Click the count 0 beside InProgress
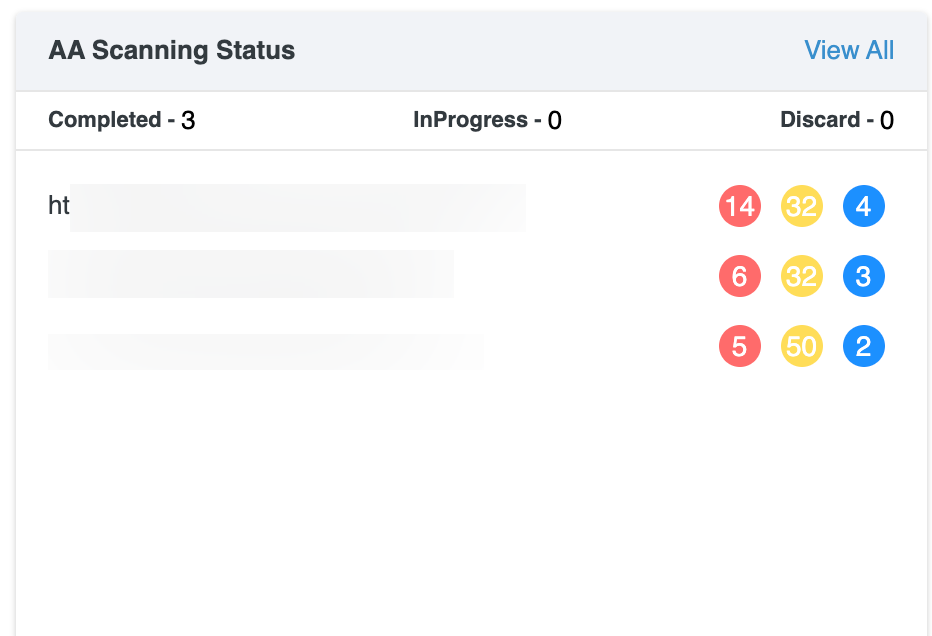 point(554,121)
